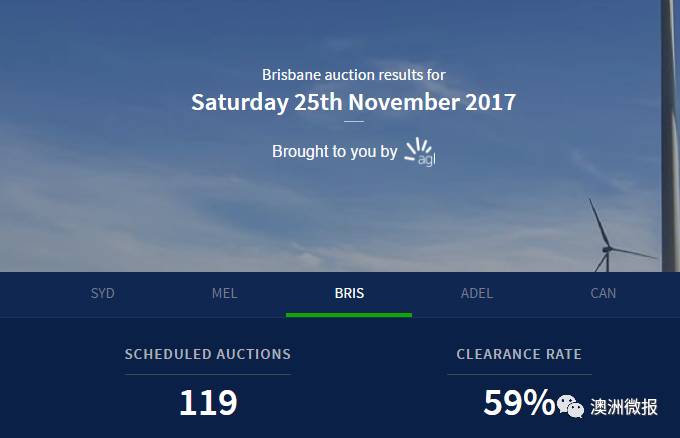Switch to the ADEL city tab
The height and width of the screenshot is (438, 680).
click(x=477, y=294)
